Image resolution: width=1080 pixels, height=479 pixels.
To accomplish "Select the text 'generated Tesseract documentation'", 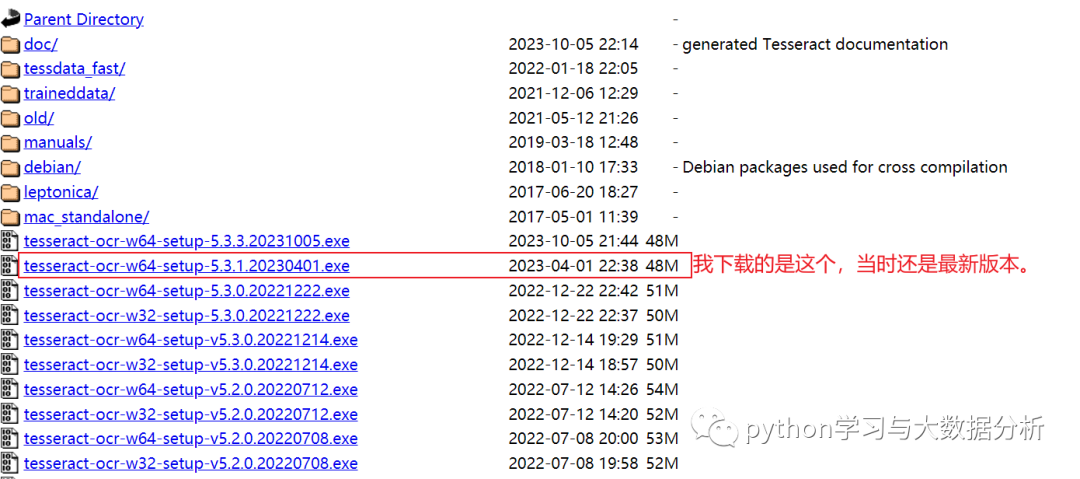I will click(815, 44).
